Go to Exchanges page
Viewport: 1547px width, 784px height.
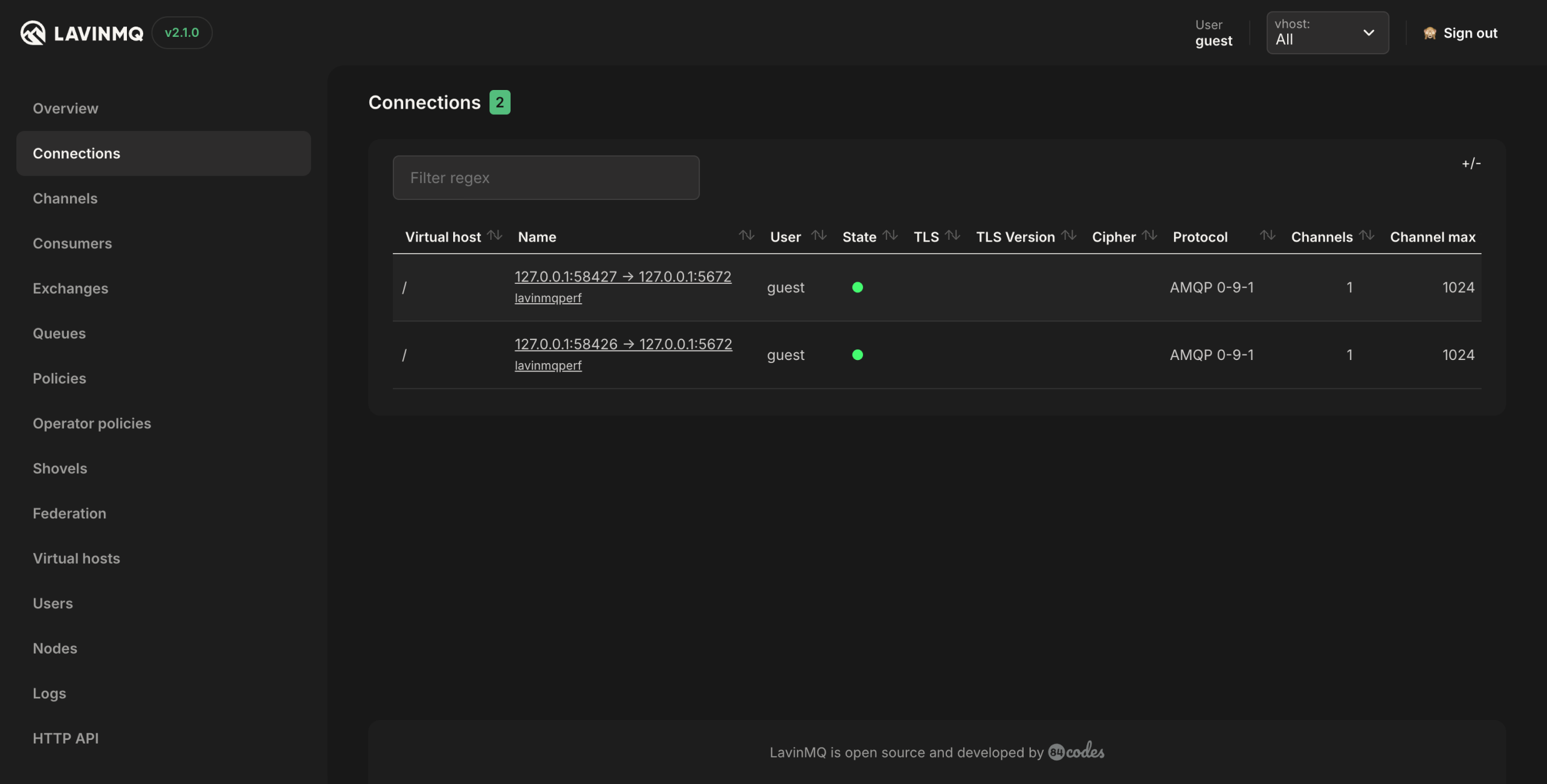coord(70,289)
